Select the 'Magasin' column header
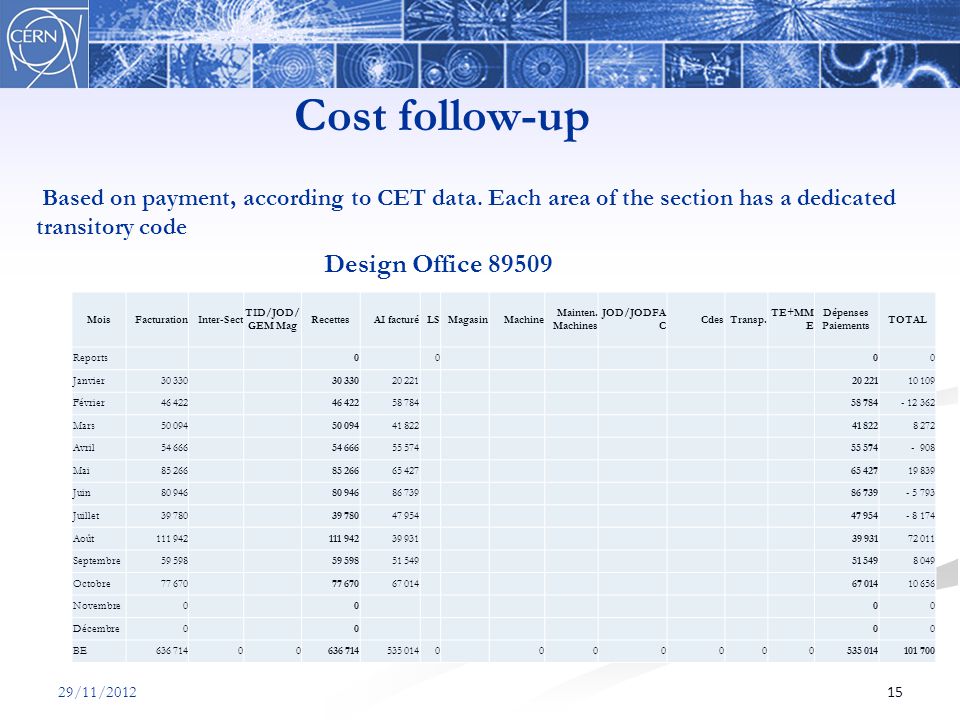 point(468,320)
